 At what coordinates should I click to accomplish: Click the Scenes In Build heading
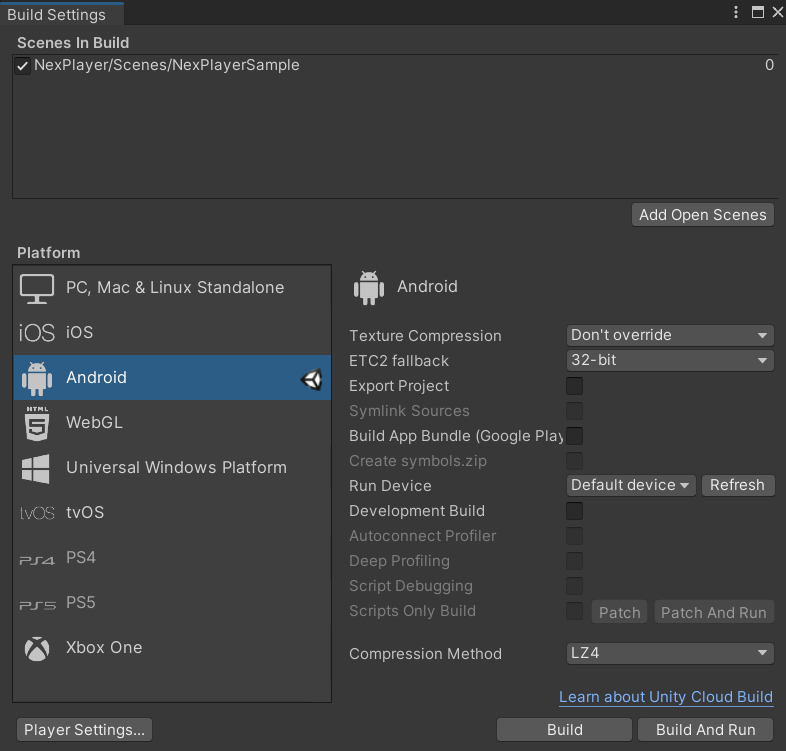click(x=73, y=43)
